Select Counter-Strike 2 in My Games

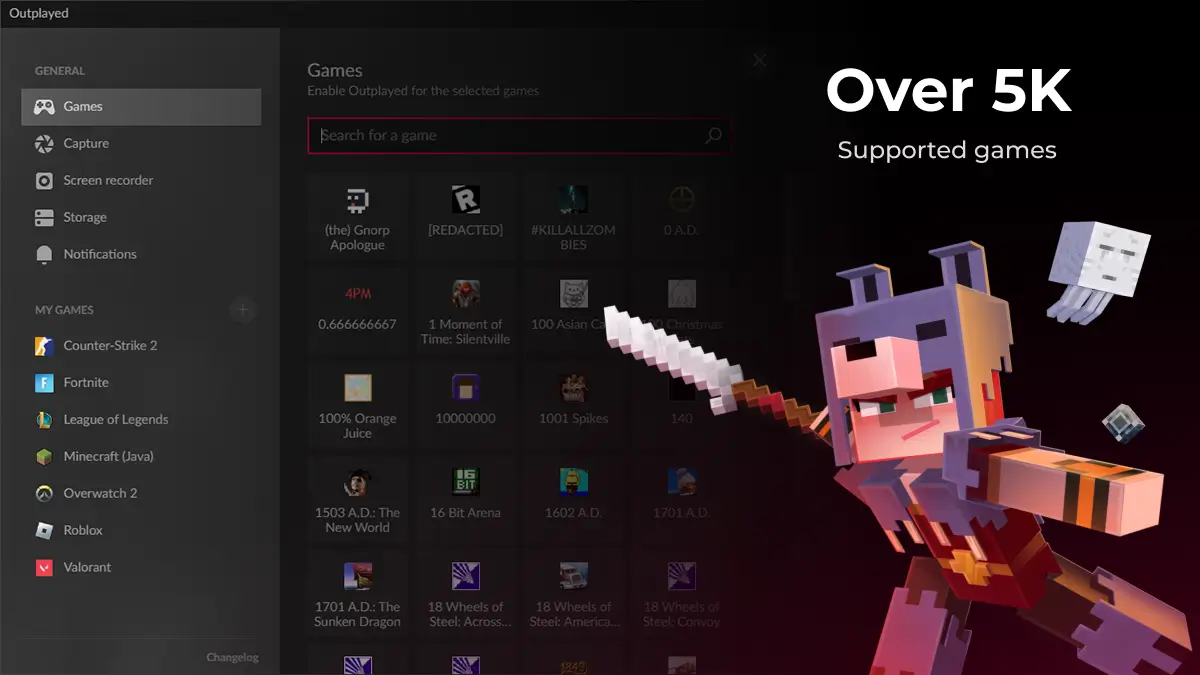point(141,346)
